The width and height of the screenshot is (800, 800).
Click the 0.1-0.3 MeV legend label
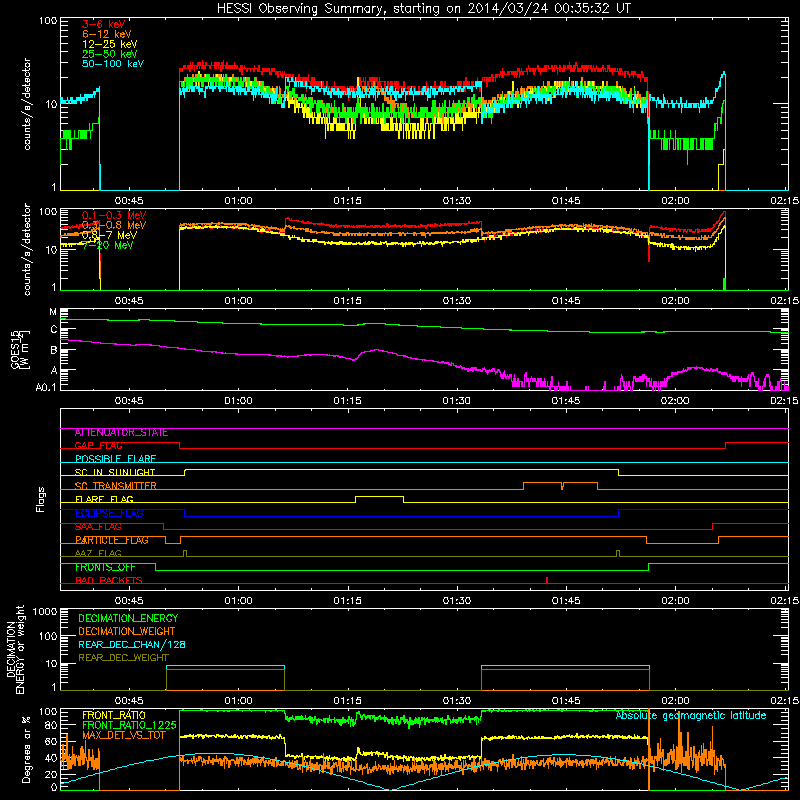pyautogui.click(x=114, y=215)
